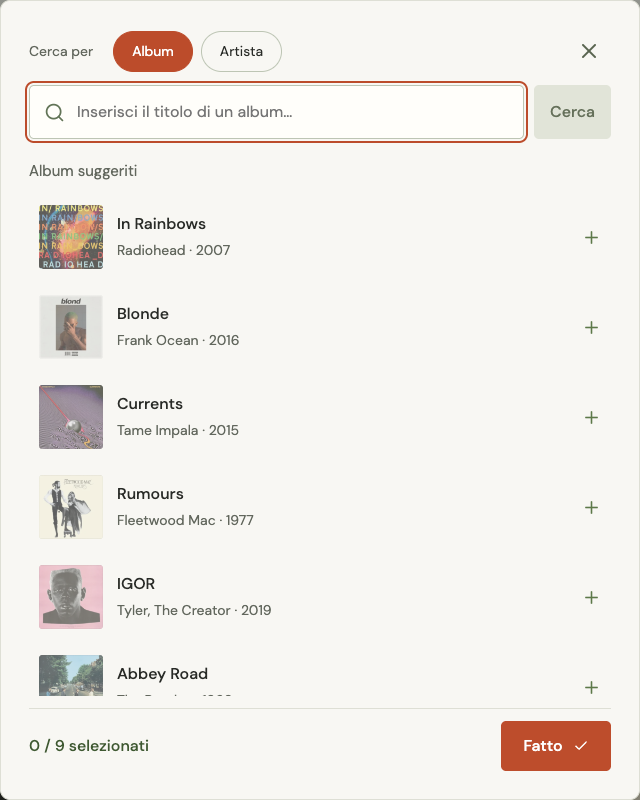Open the IGOR cover thumbnail
This screenshot has height=800, width=640.
(x=71, y=597)
